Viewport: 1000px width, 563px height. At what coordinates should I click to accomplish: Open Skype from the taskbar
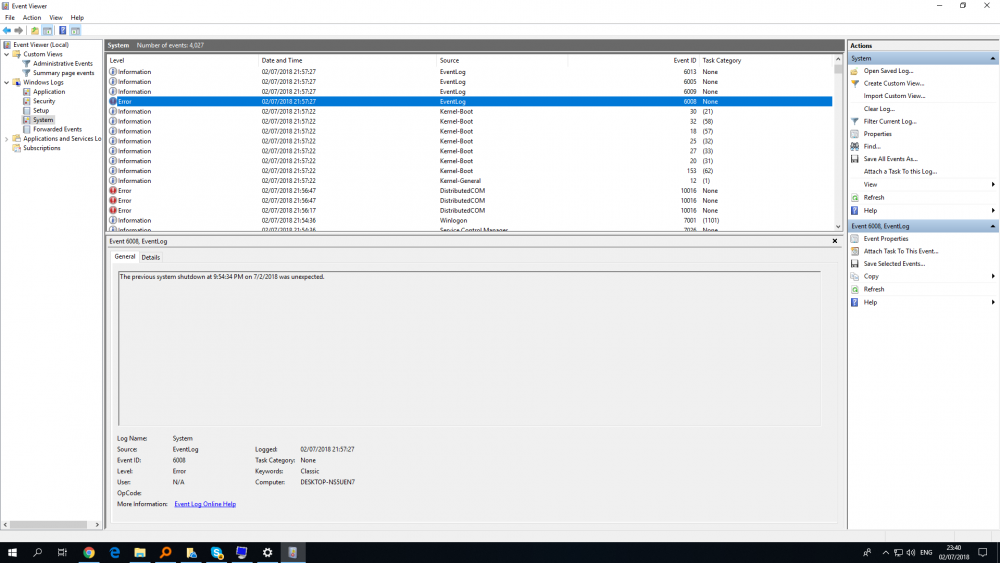pyautogui.click(x=217, y=553)
